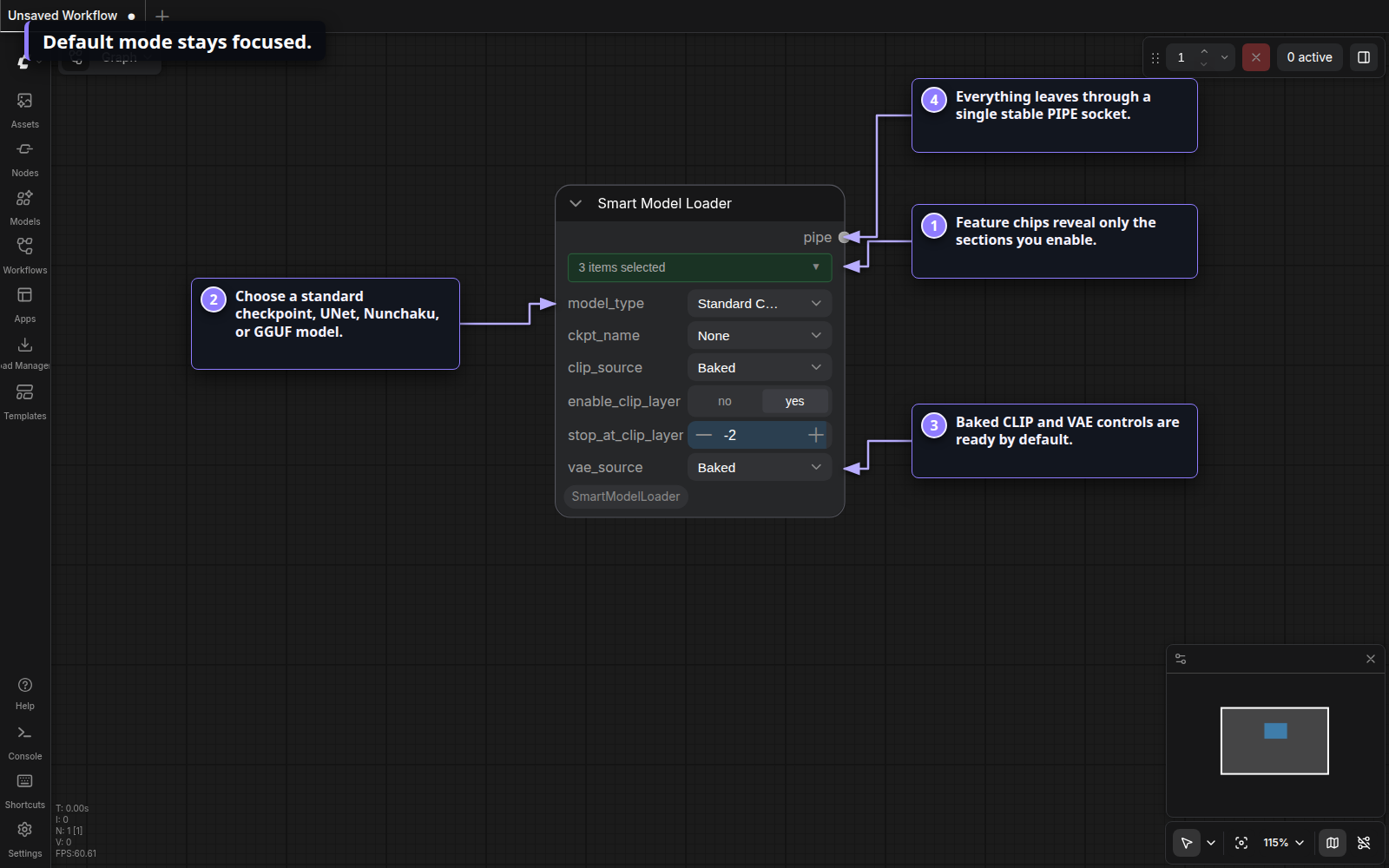Open the zoom level 115% dropdown
Screen dimensions: 1389x868
pos(1283,843)
